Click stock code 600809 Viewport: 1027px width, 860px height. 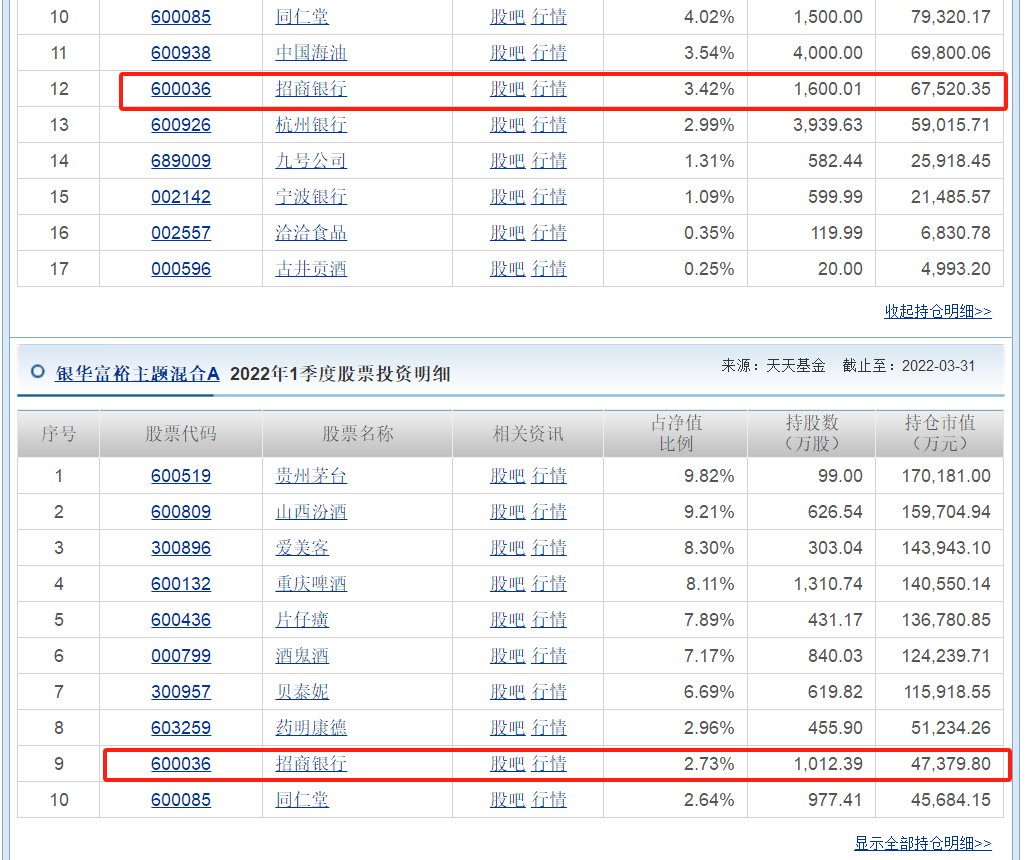coord(181,512)
